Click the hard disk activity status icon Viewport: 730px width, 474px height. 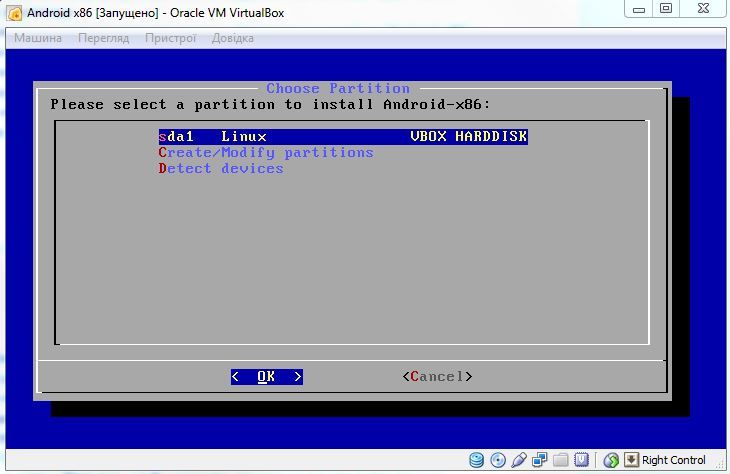pos(476,460)
